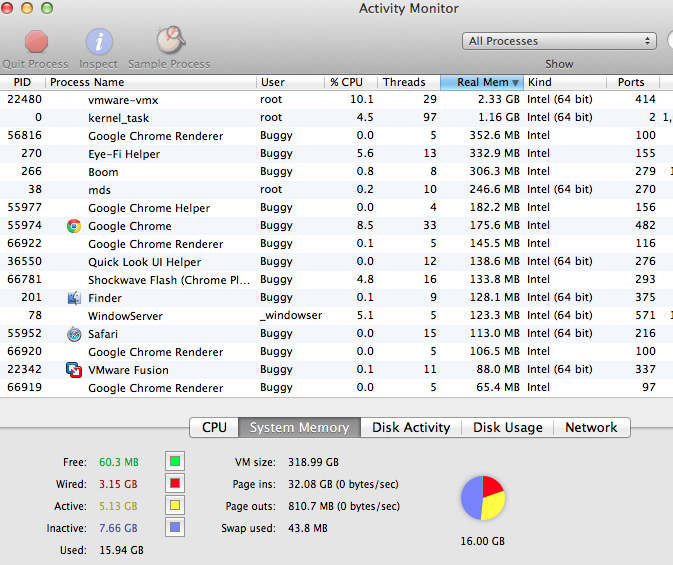
Task: Select Google Chrome Renderer with PID 66922
Action: tap(336, 244)
